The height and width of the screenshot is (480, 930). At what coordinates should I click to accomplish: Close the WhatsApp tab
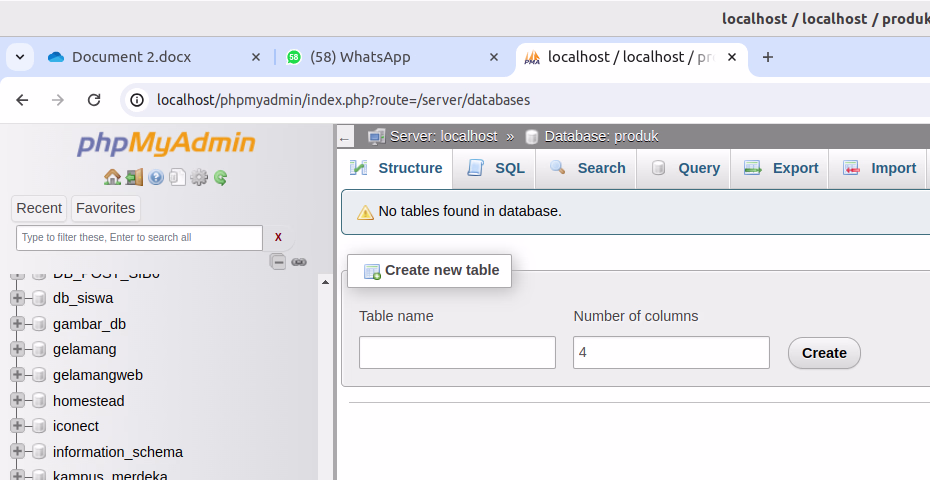pos(493,57)
